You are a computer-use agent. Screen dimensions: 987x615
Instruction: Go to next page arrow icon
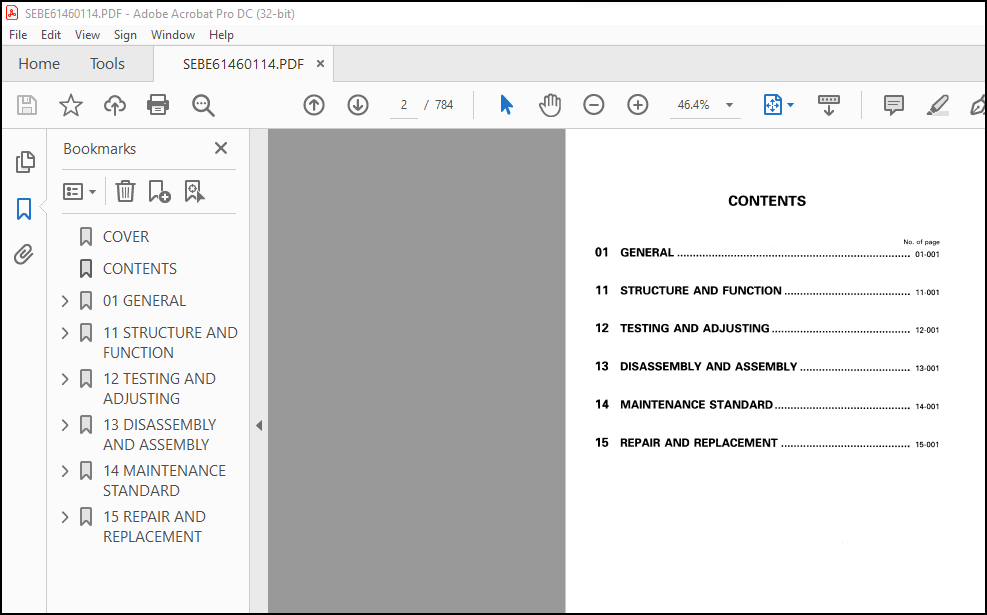point(358,104)
